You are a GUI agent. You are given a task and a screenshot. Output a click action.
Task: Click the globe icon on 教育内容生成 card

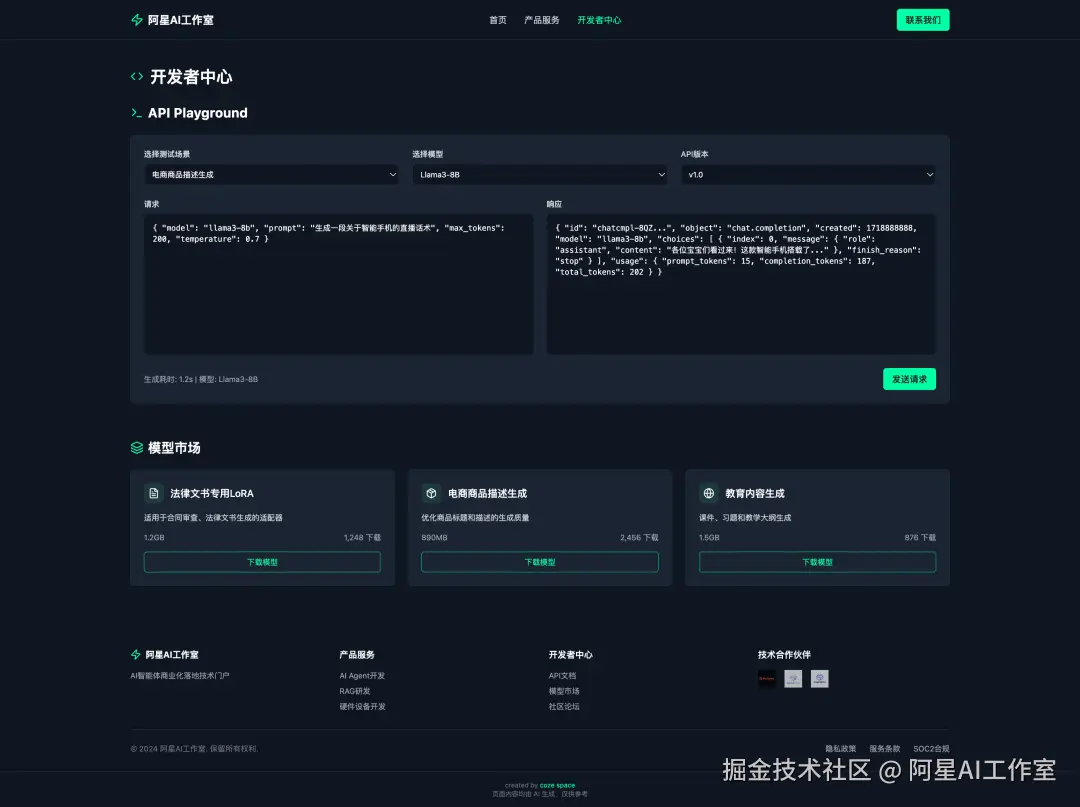[708, 493]
